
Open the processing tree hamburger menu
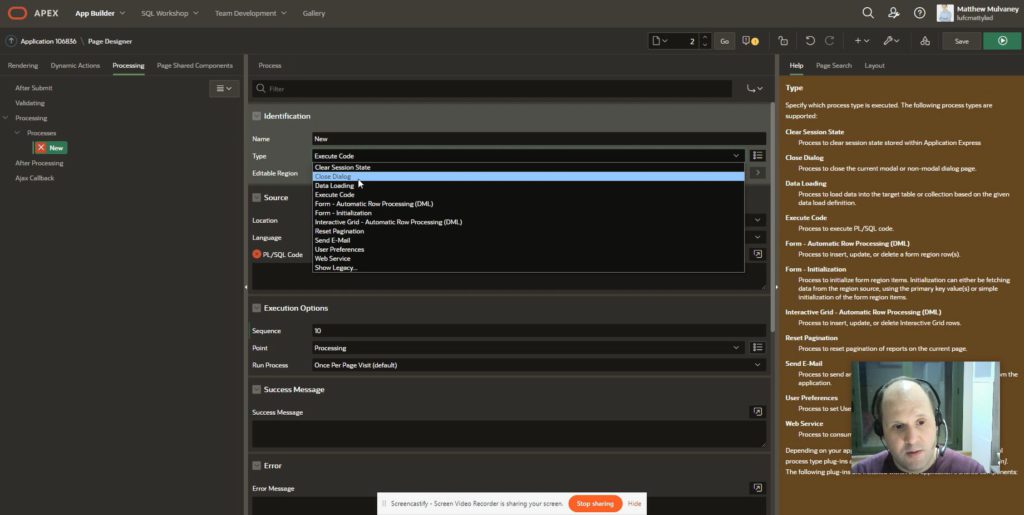click(x=224, y=89)
